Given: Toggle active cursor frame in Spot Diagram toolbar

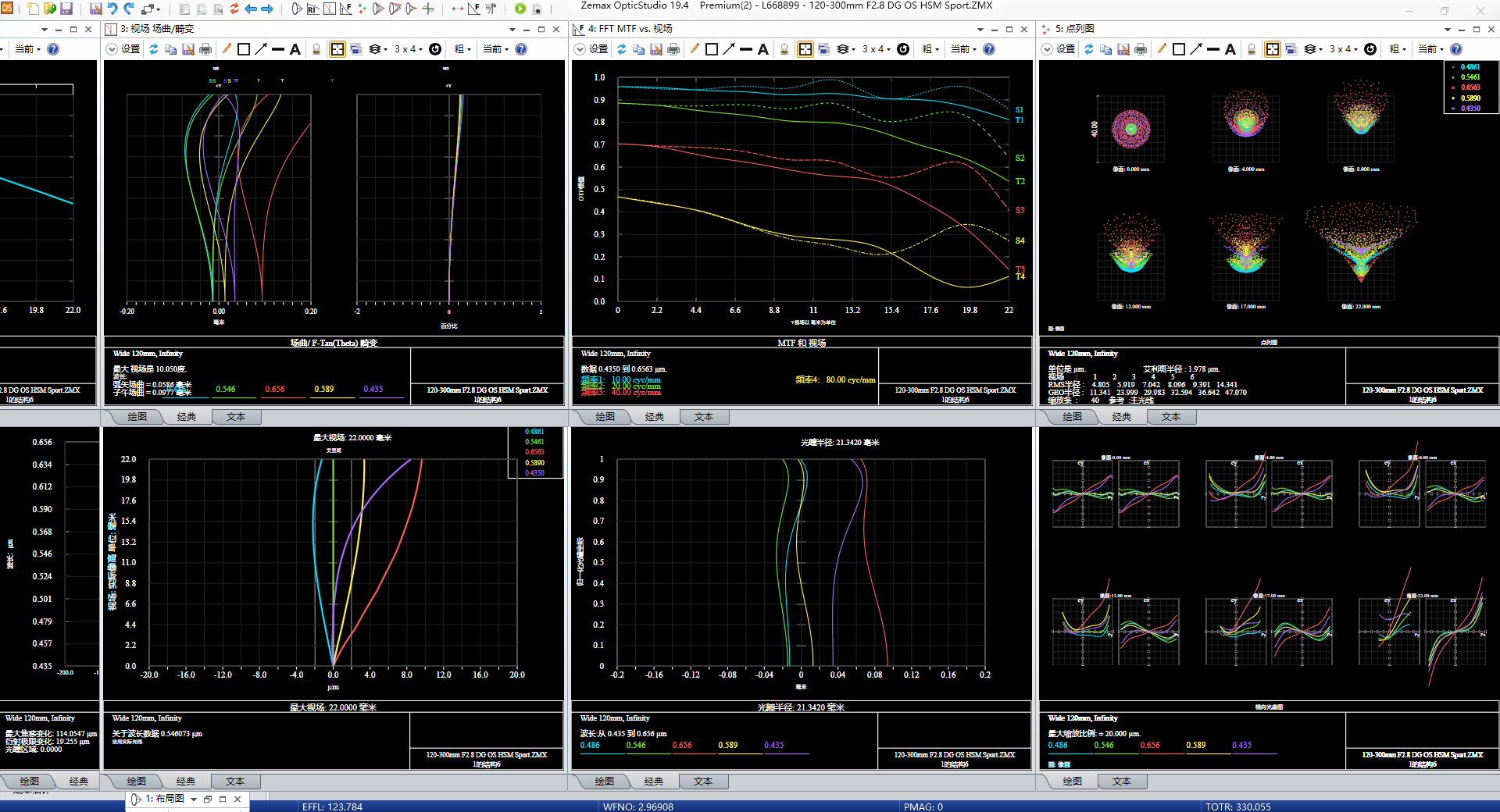Looking at the screenshot, I should (1273, 49).
